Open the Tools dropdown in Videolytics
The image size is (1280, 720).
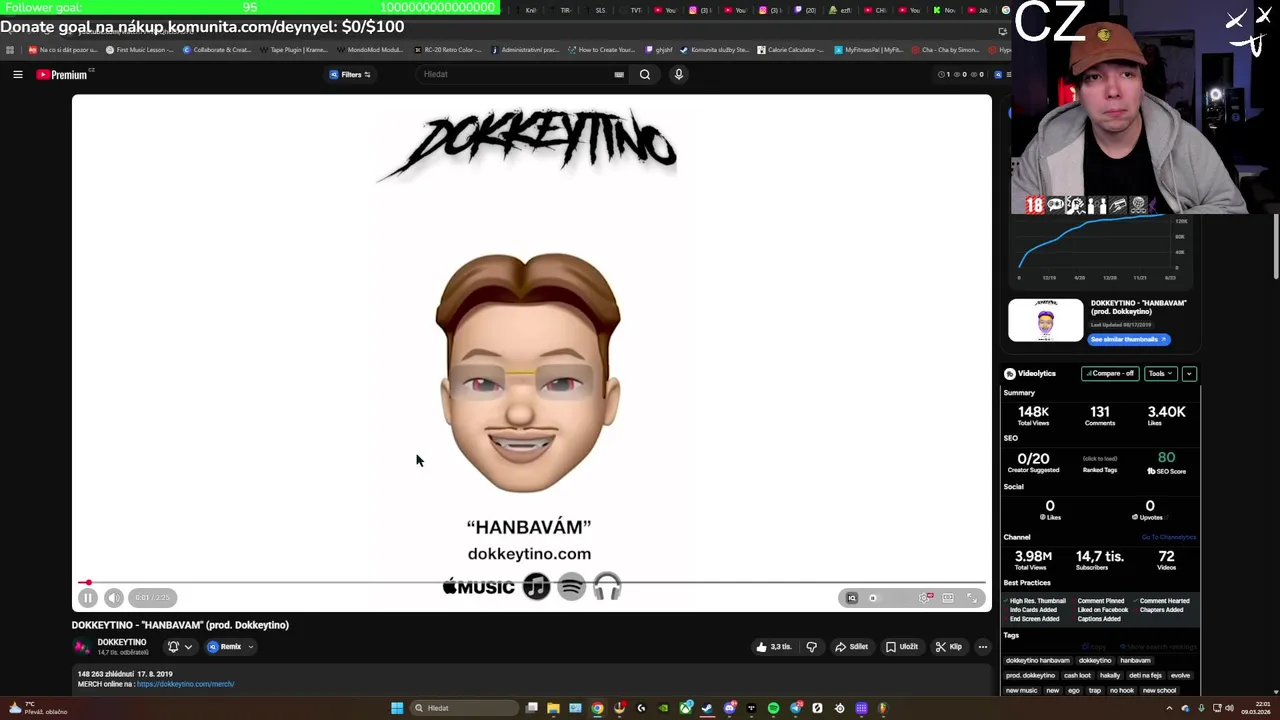(x=1160, y=374)
